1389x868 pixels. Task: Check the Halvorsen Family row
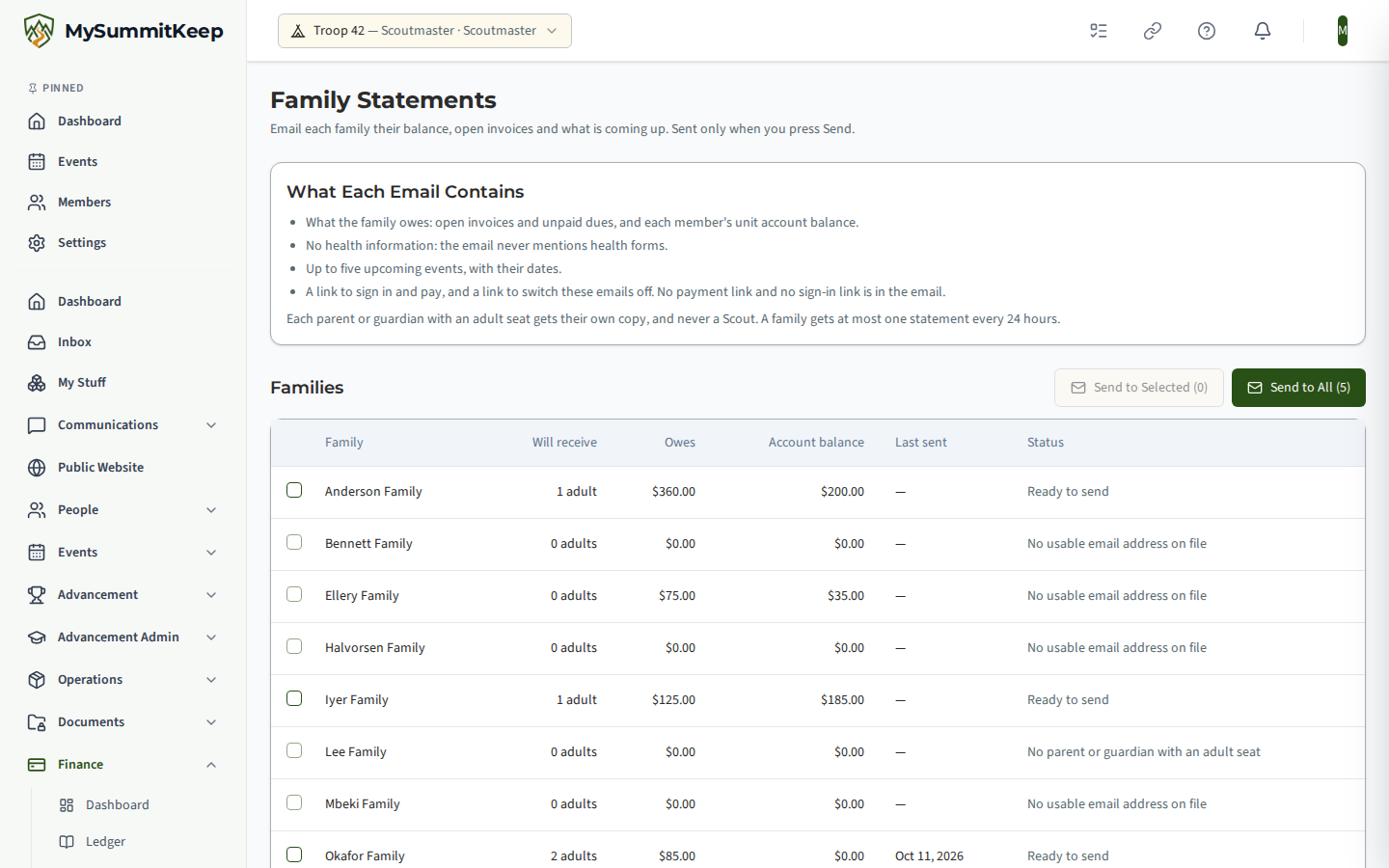coord(294,646)
